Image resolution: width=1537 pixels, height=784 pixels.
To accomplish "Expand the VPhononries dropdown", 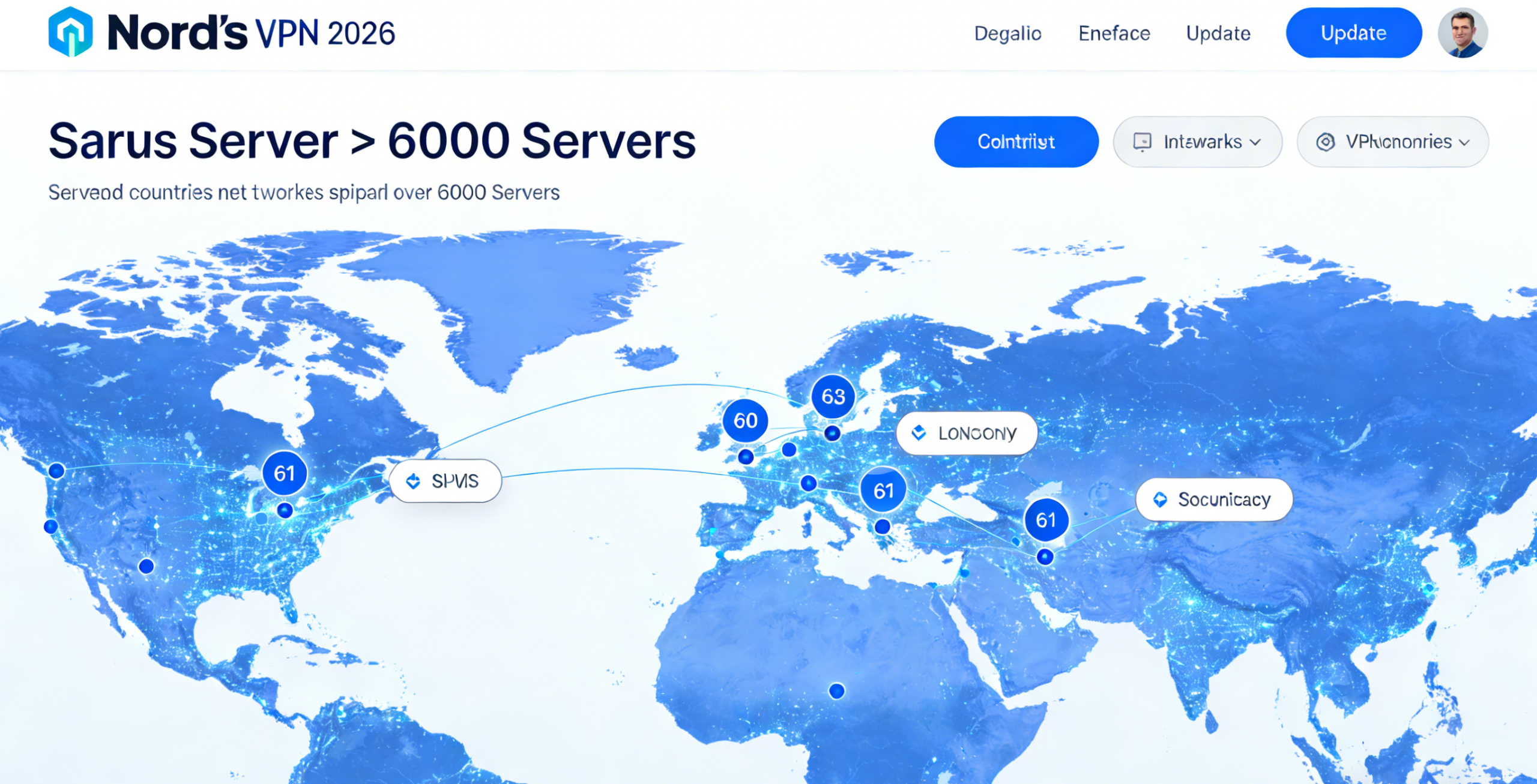I will (x=1392, y=142).
